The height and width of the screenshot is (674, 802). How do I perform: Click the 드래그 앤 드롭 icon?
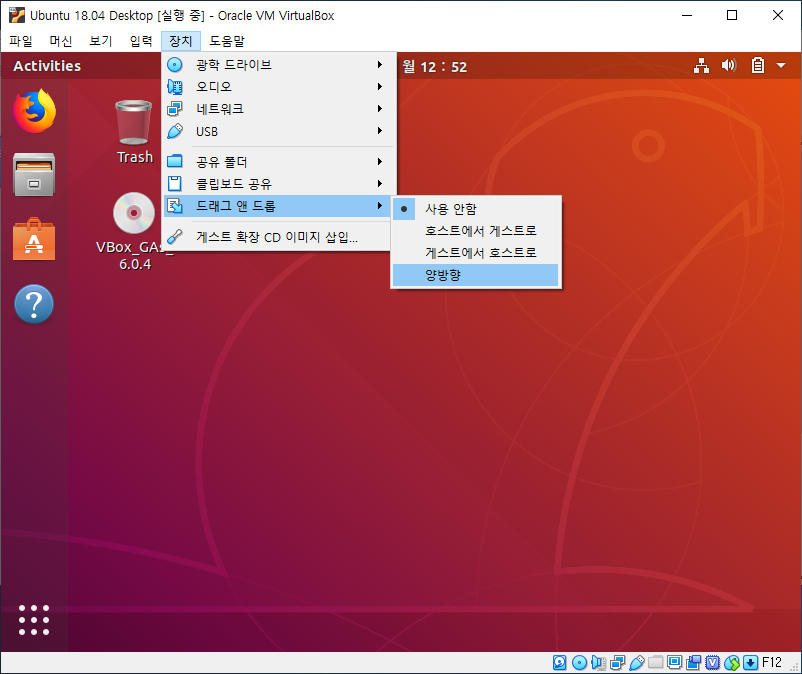pos(175,206)
